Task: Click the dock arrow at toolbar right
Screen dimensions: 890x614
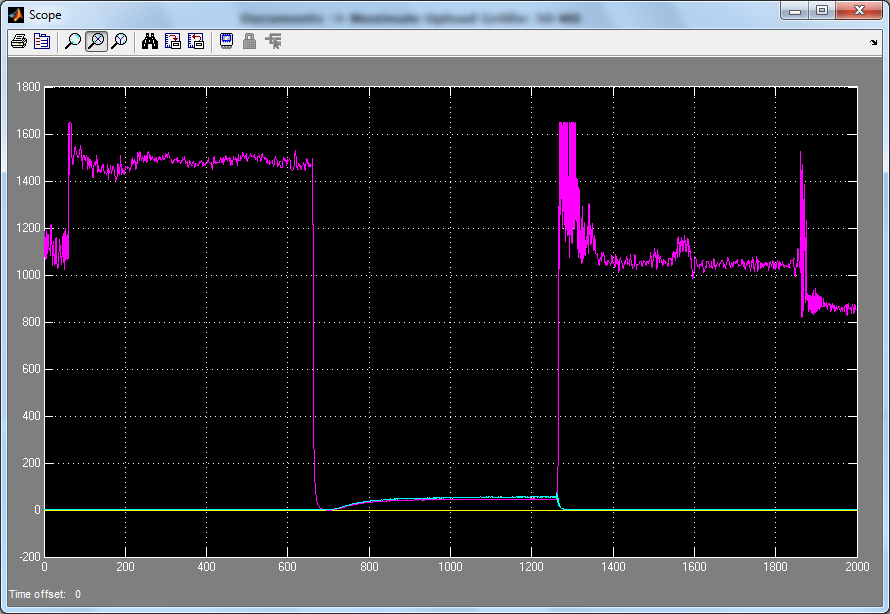Action: 873,42
